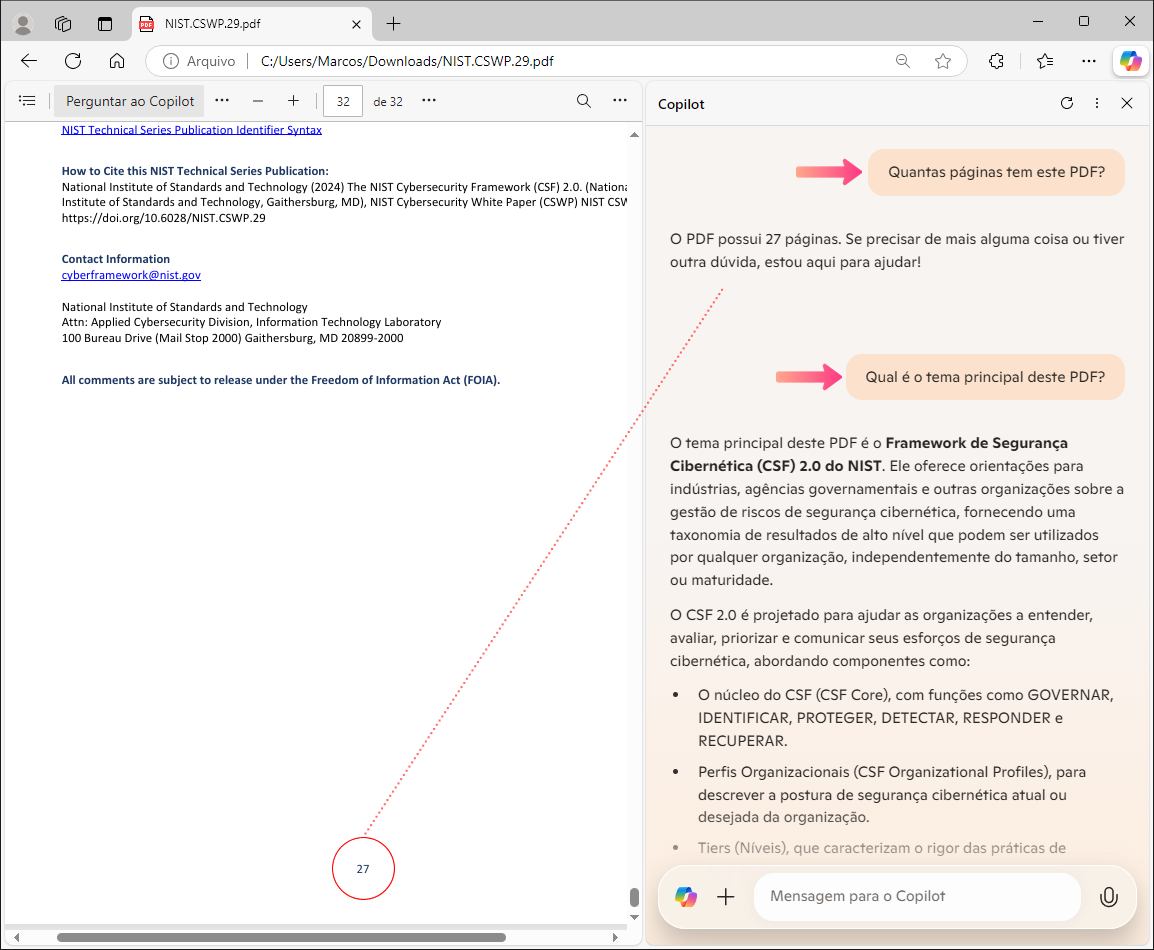Click the Mensagem para o Copilot field

[x=917, y=896]
